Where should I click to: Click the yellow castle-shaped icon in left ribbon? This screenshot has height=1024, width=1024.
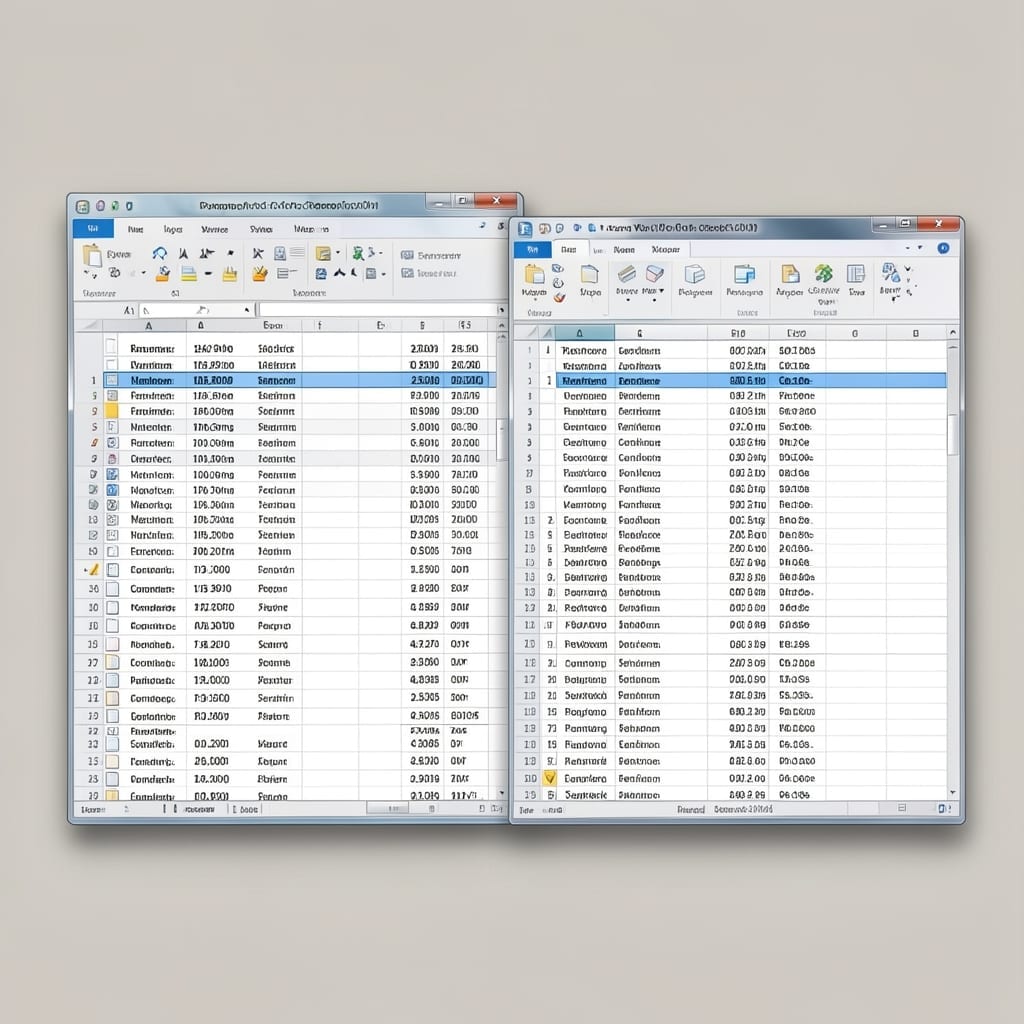click(230, 274)
